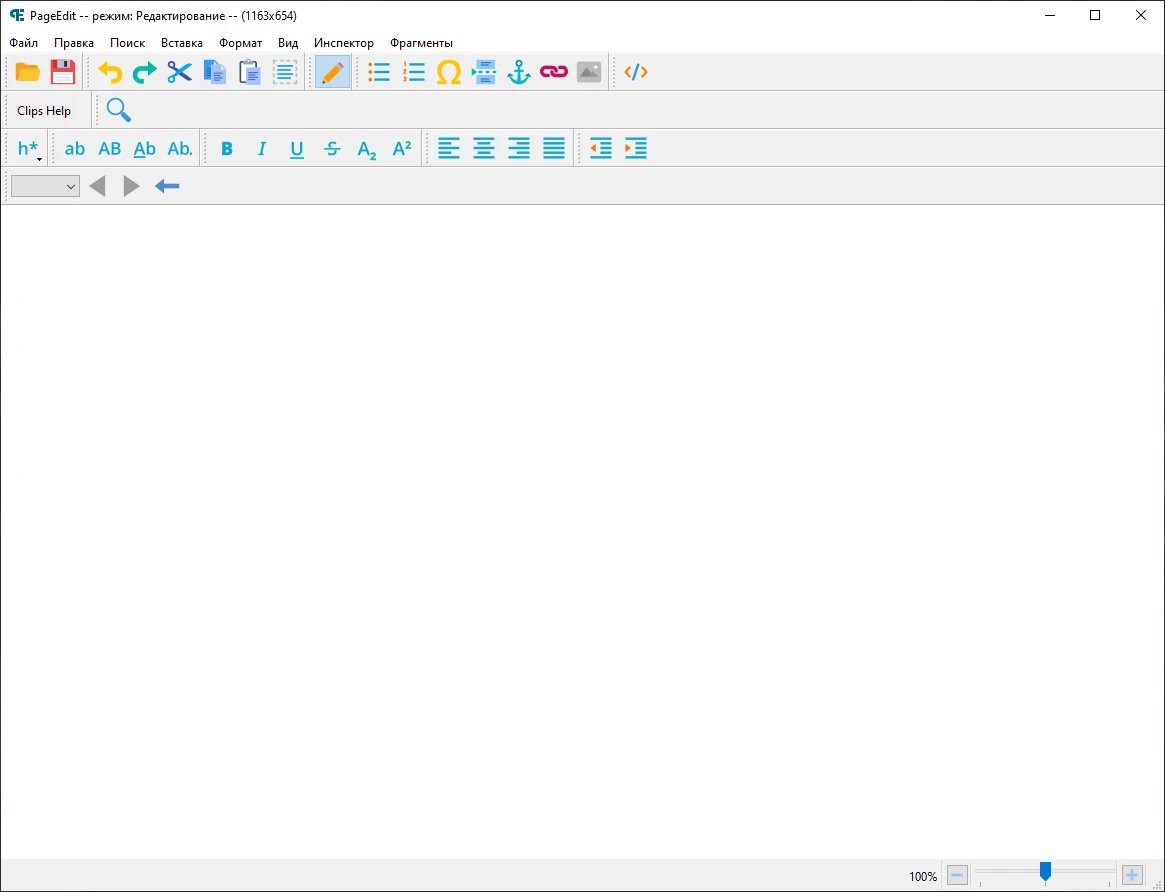Click the Clips Help button
The width and height of the screenshot is (1165, 892).
pyautogui.click(x=44, y=111)
